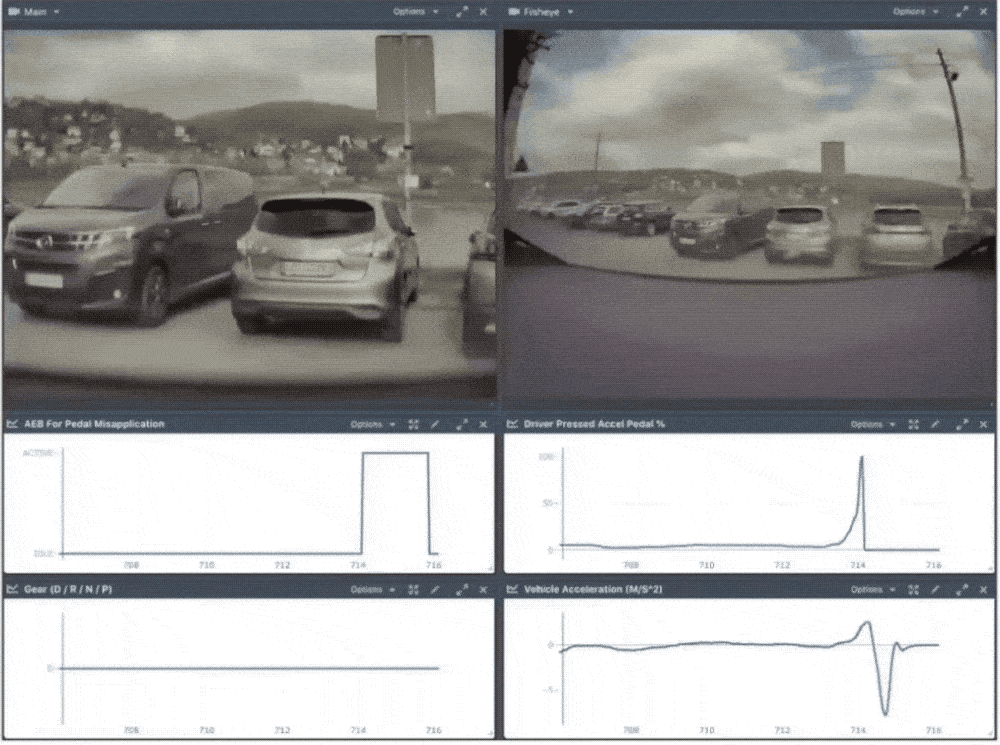Open Options dropdown on Vehicle Acceleration panel
Screen dimensions: 1000x745
pos(871,590)
